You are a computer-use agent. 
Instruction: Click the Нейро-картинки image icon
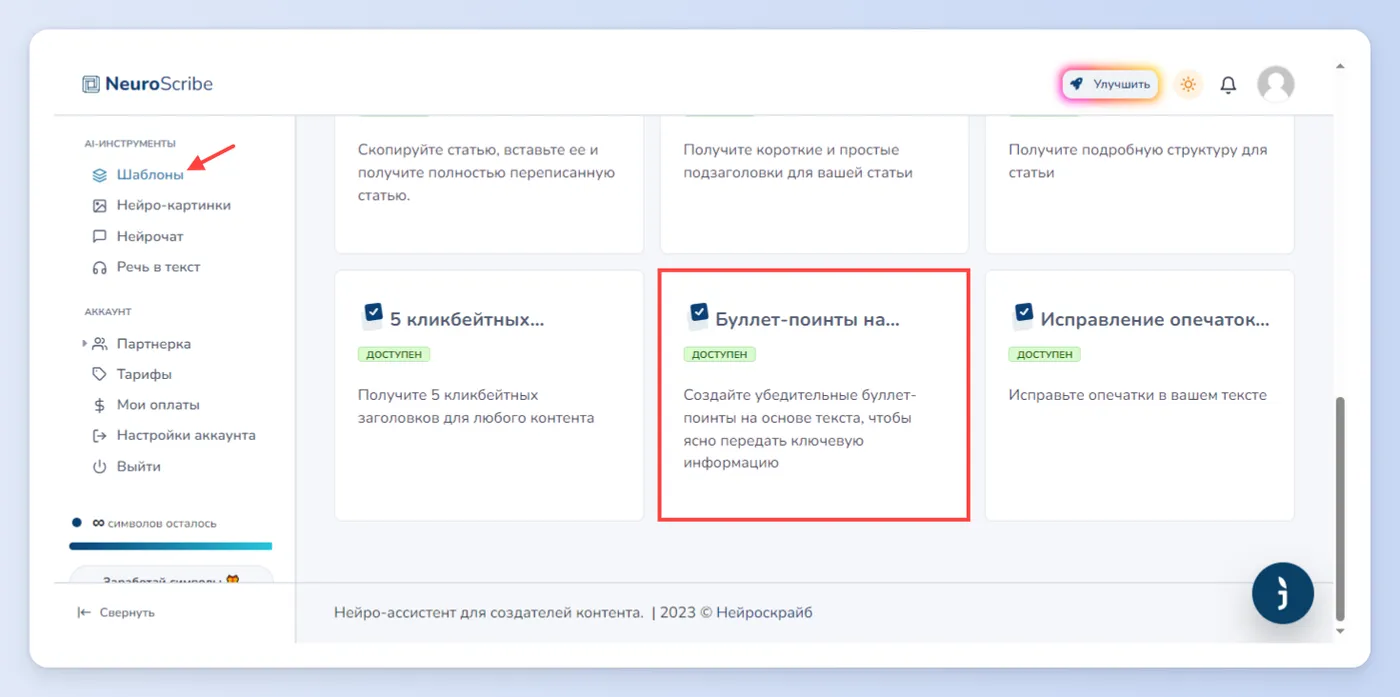click(x=99, y=205)
